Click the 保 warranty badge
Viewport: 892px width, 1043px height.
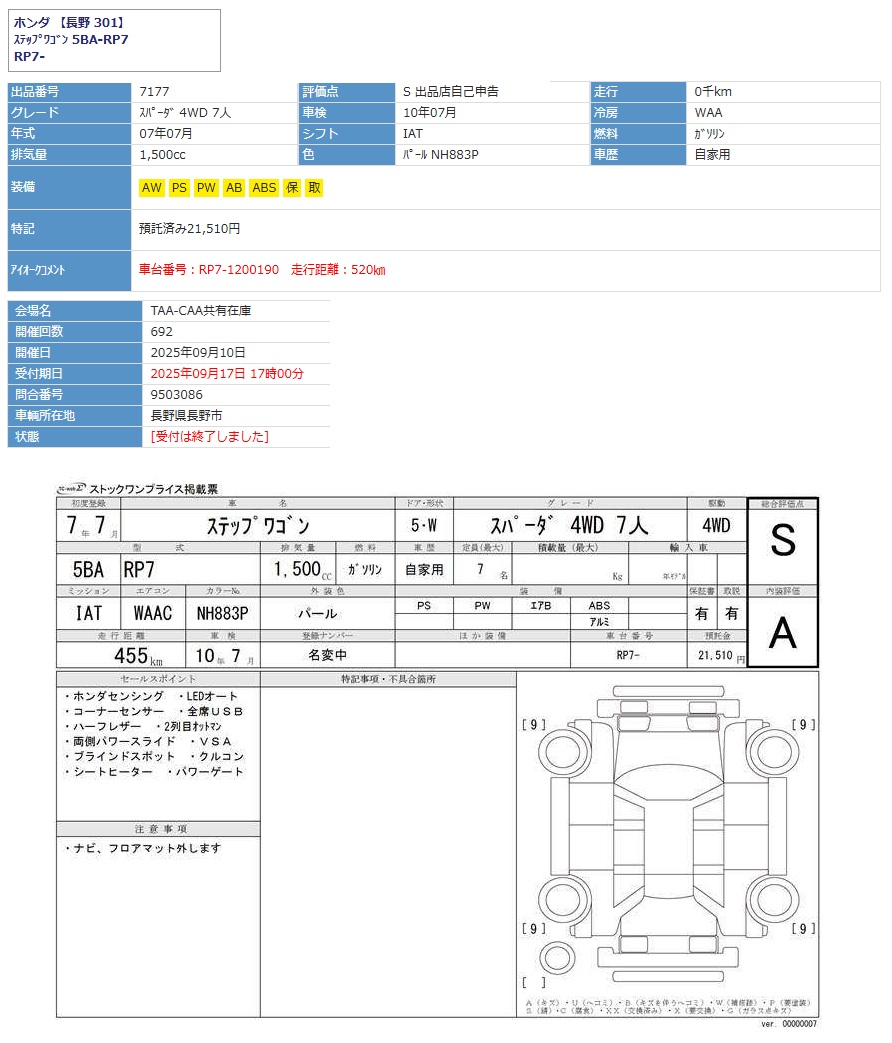(292, 188)
